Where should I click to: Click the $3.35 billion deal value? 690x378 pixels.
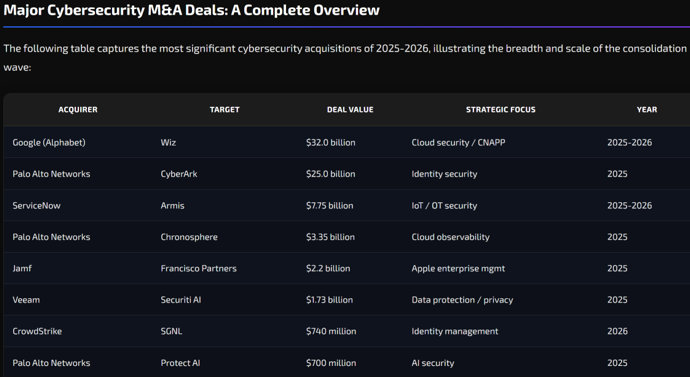(330, 237)
